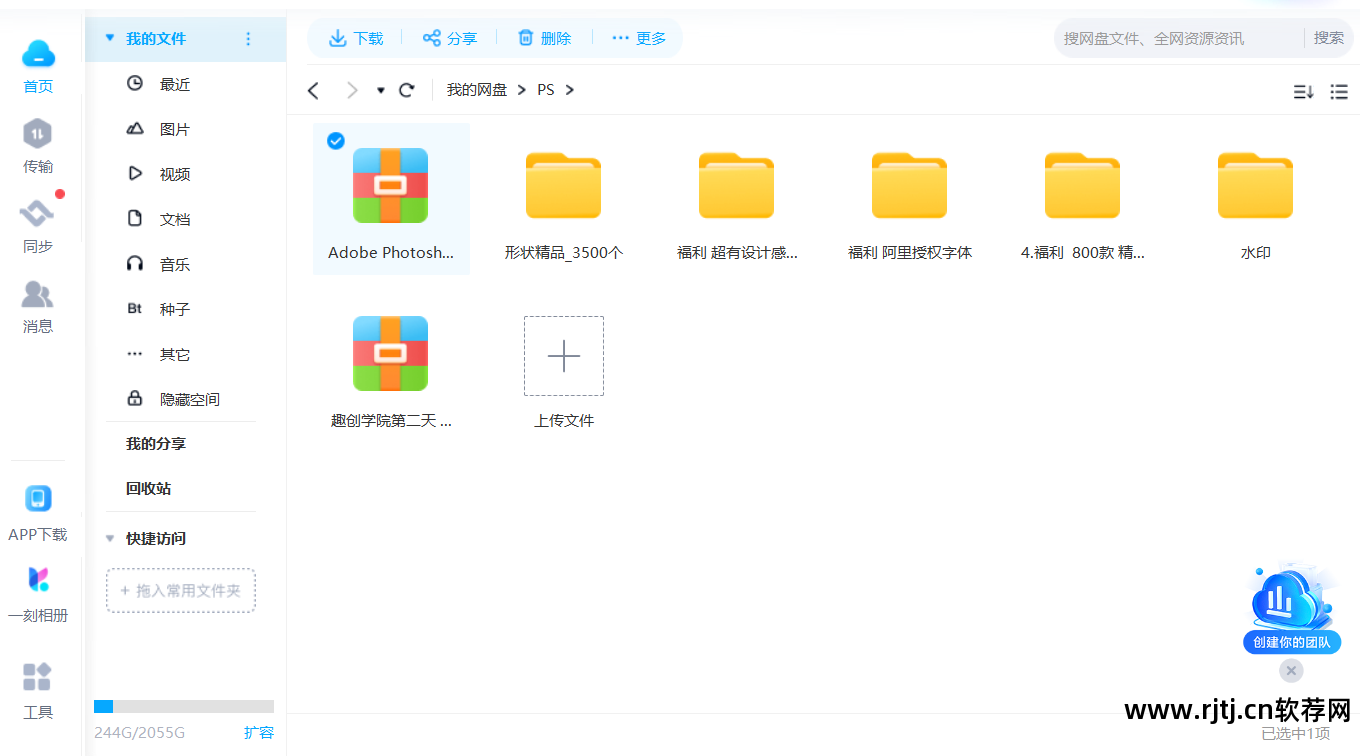Open the 传输 transfers panel
1360x756 pixels.
[37, 145]
